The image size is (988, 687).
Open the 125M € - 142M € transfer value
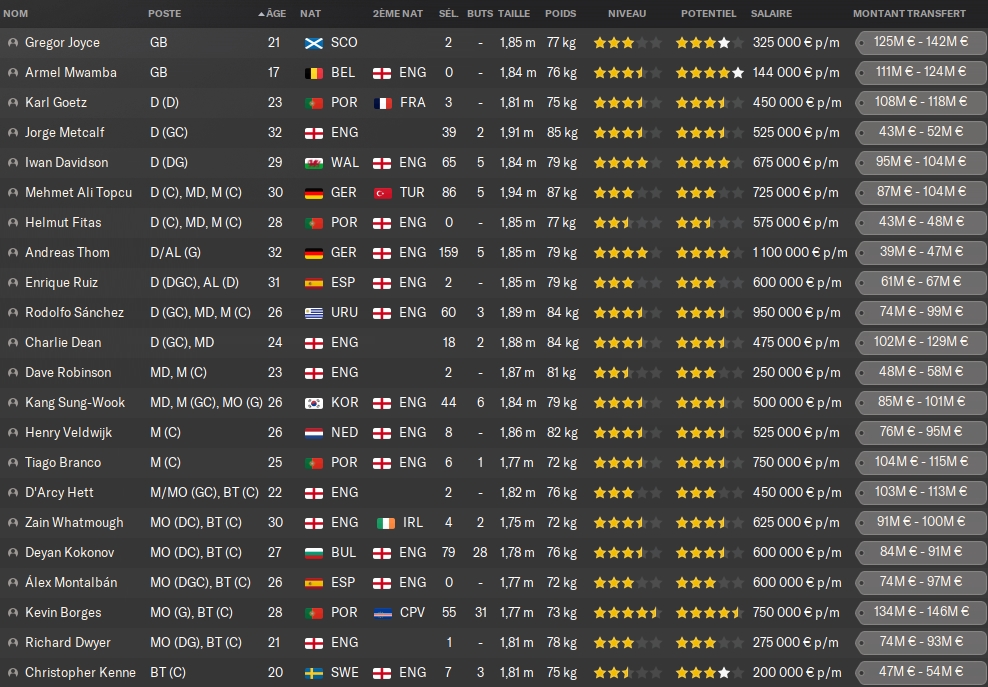pyautogui.click(x=921, y=42)
